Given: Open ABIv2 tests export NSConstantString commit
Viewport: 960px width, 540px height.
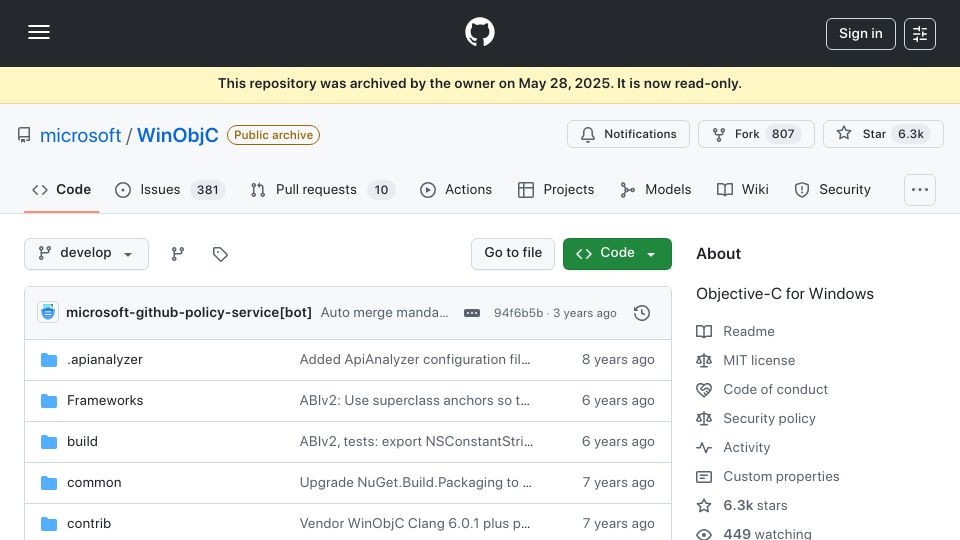Looking at the screenshot, I should (416, 441).
